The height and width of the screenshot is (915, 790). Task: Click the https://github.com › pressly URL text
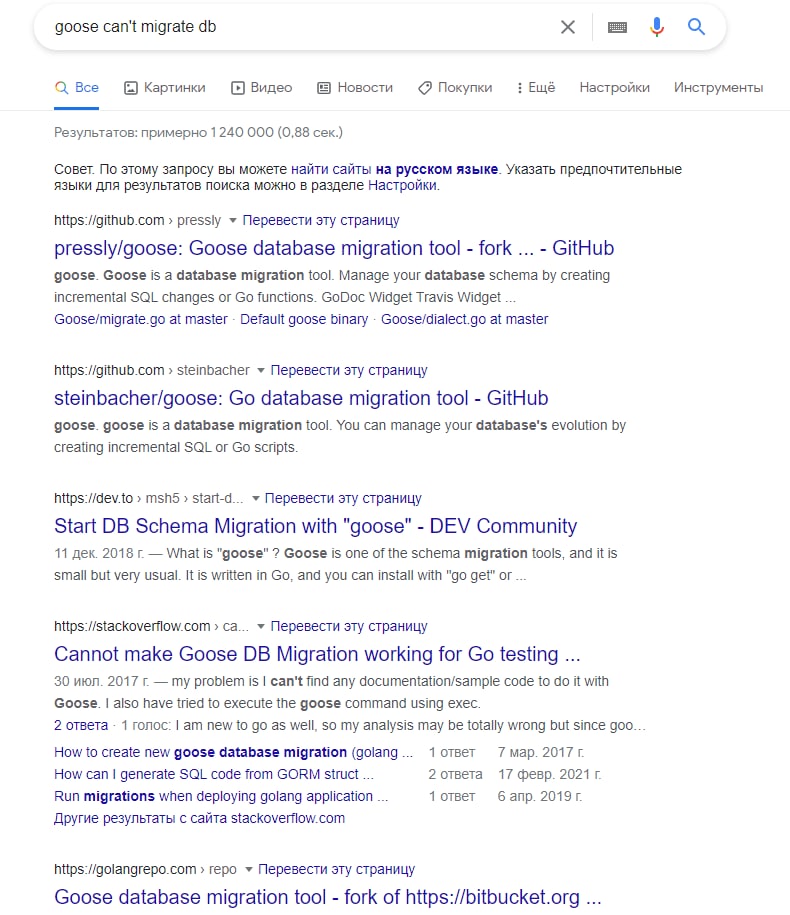click(x=138, y=221)
